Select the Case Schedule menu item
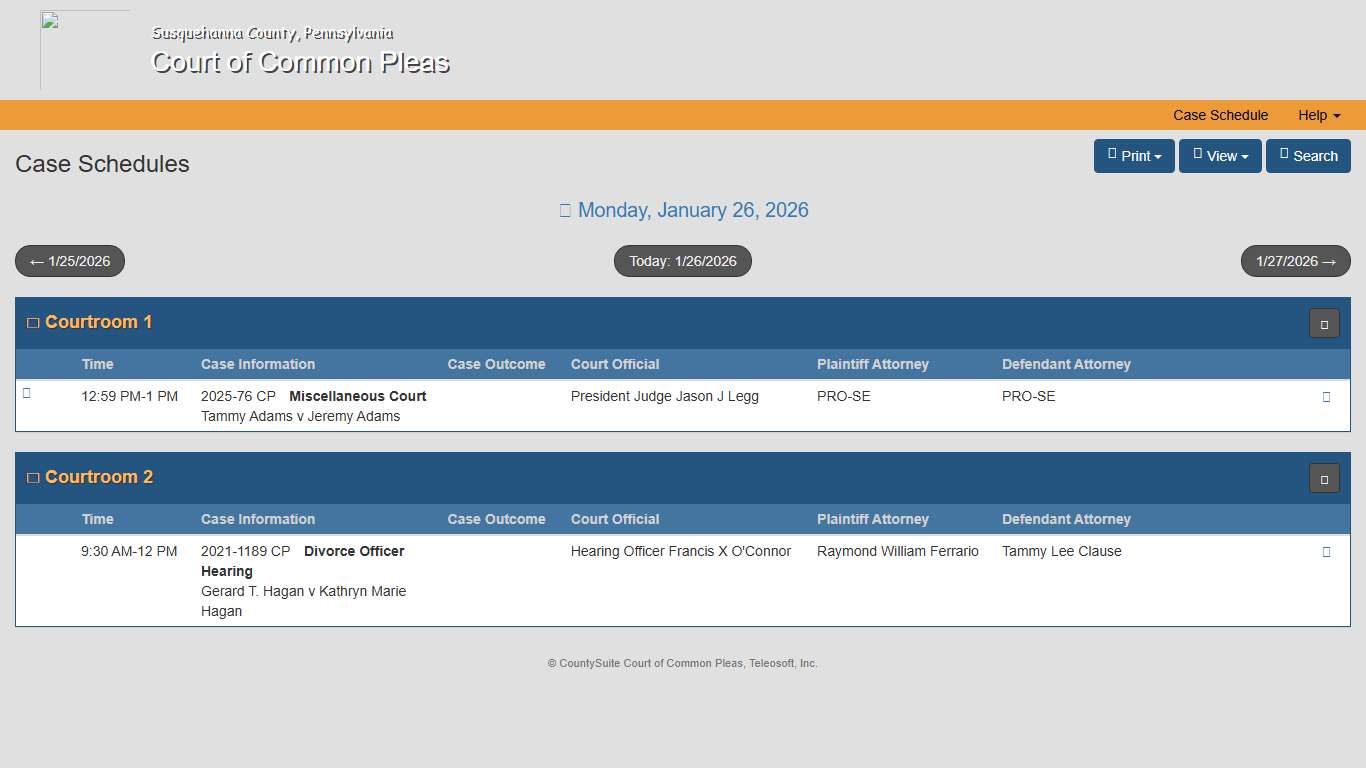The width and height of the screenshot is (1366, 768). [1220, 115]
